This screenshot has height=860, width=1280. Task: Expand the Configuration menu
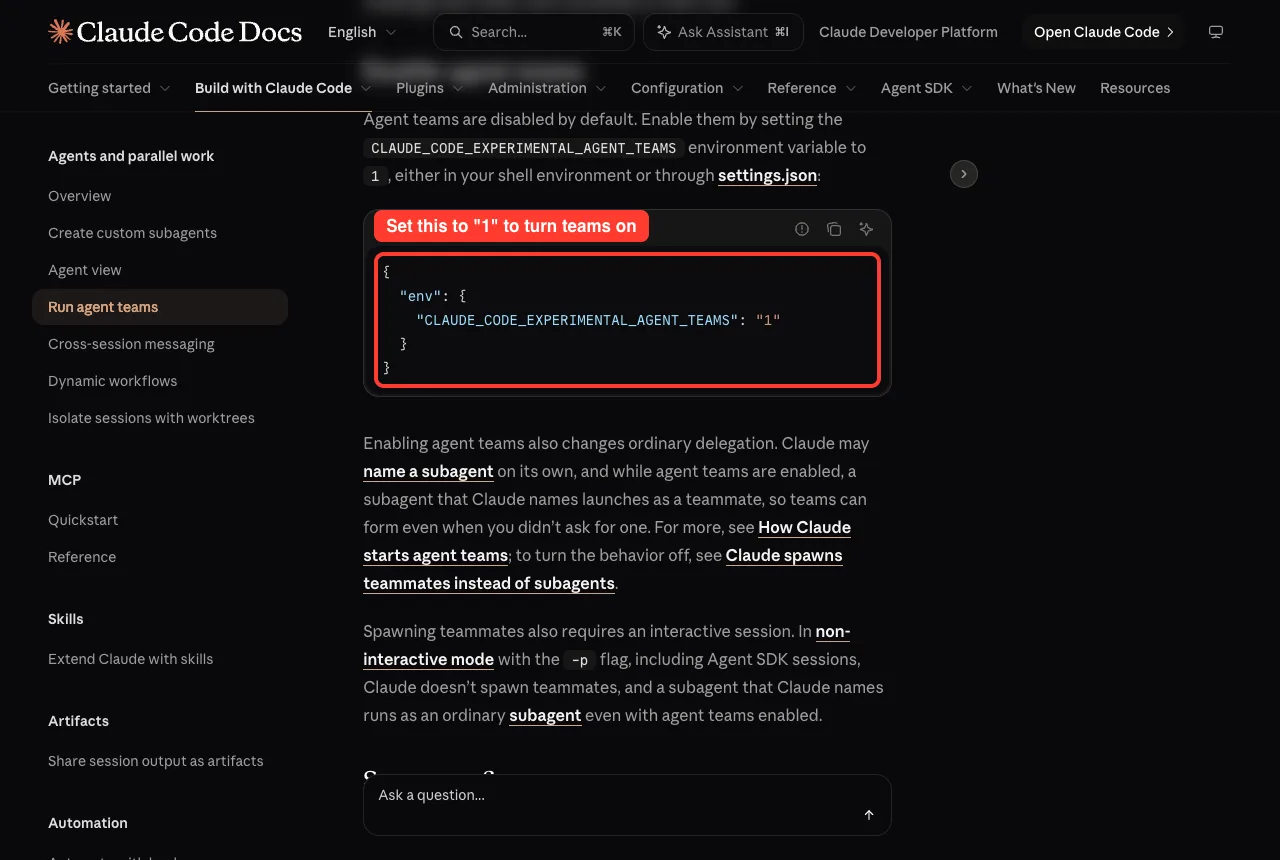(687, 88)
